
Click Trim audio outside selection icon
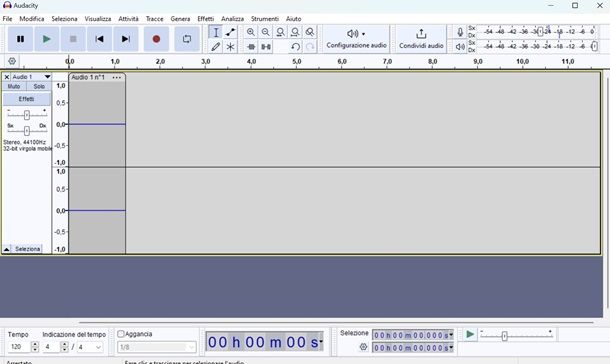251,47
